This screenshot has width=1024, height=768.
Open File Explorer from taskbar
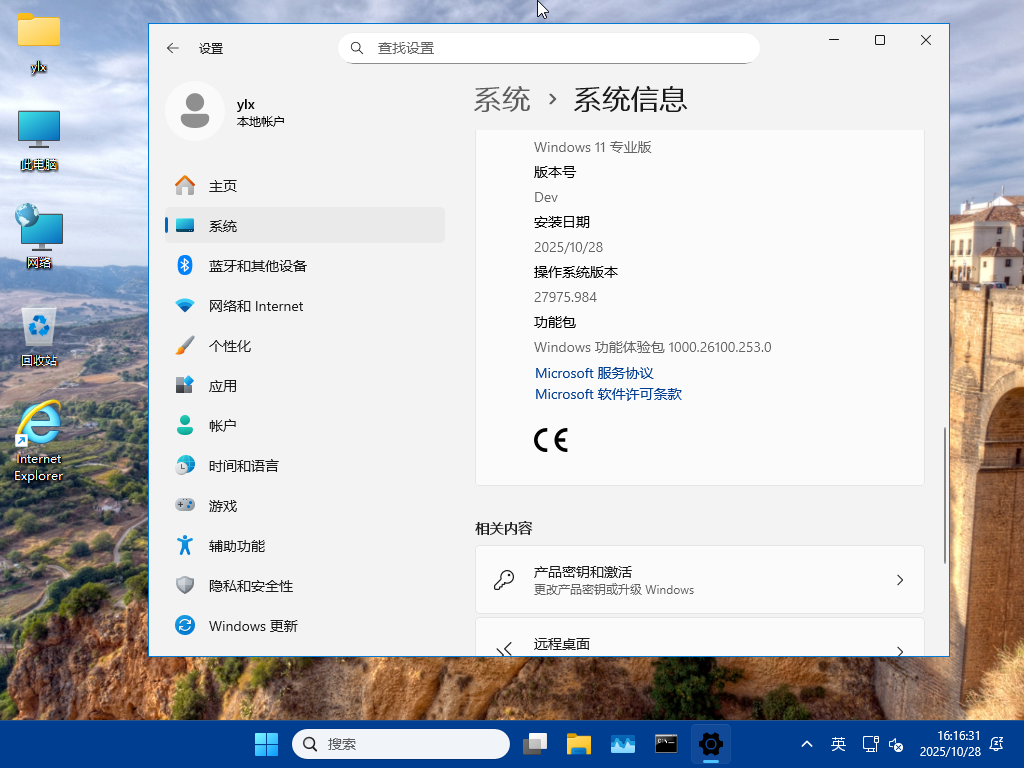point(579,744)
